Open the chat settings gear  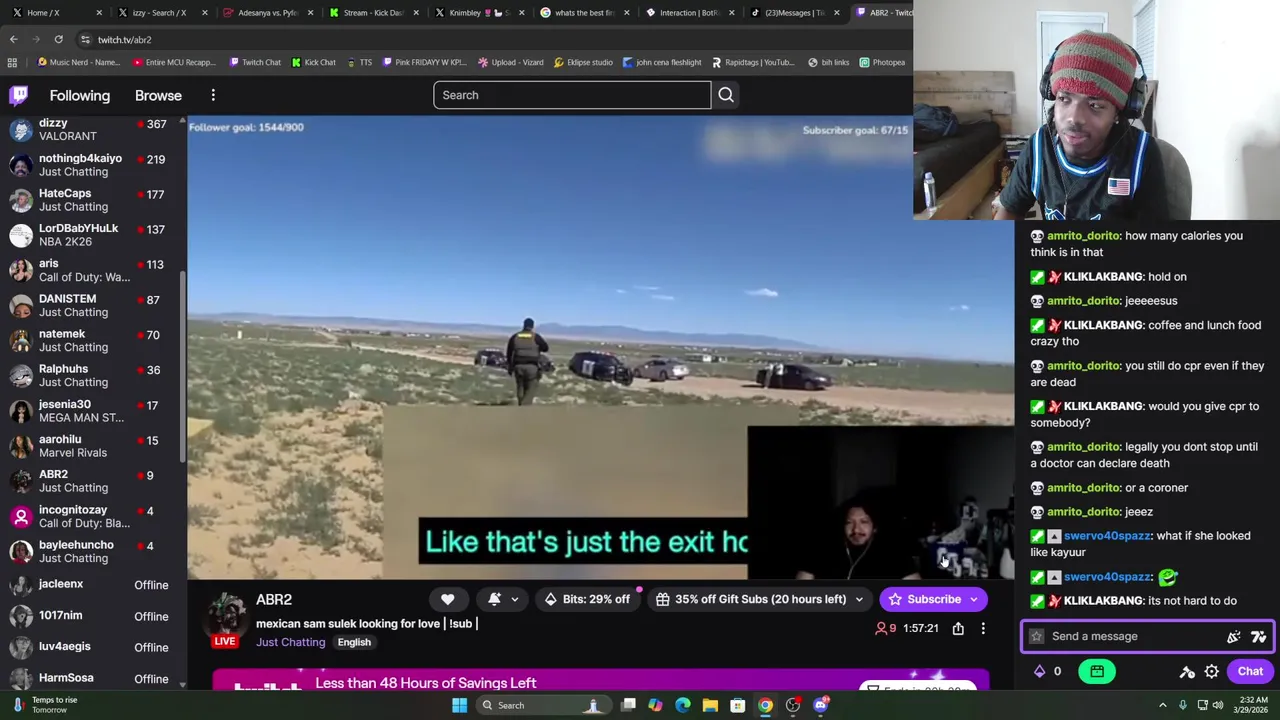click(1211, 672)
